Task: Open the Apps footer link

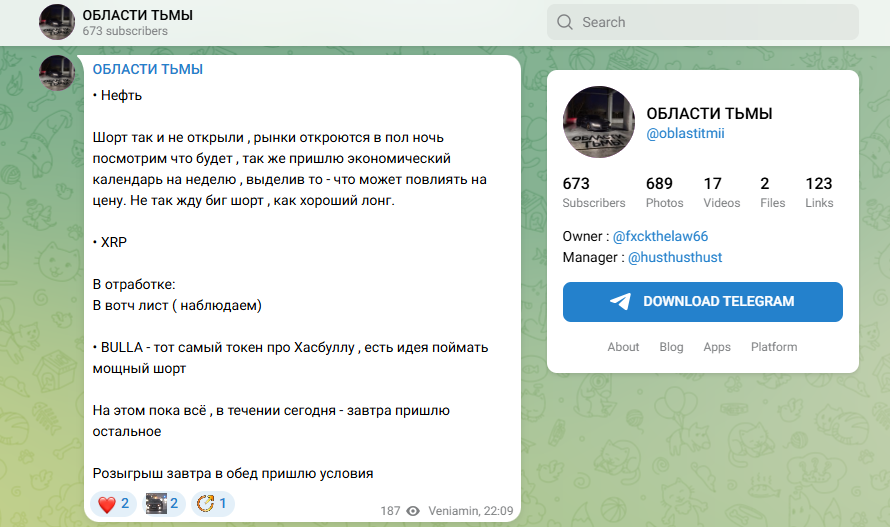Action: (x=717, y=347)
